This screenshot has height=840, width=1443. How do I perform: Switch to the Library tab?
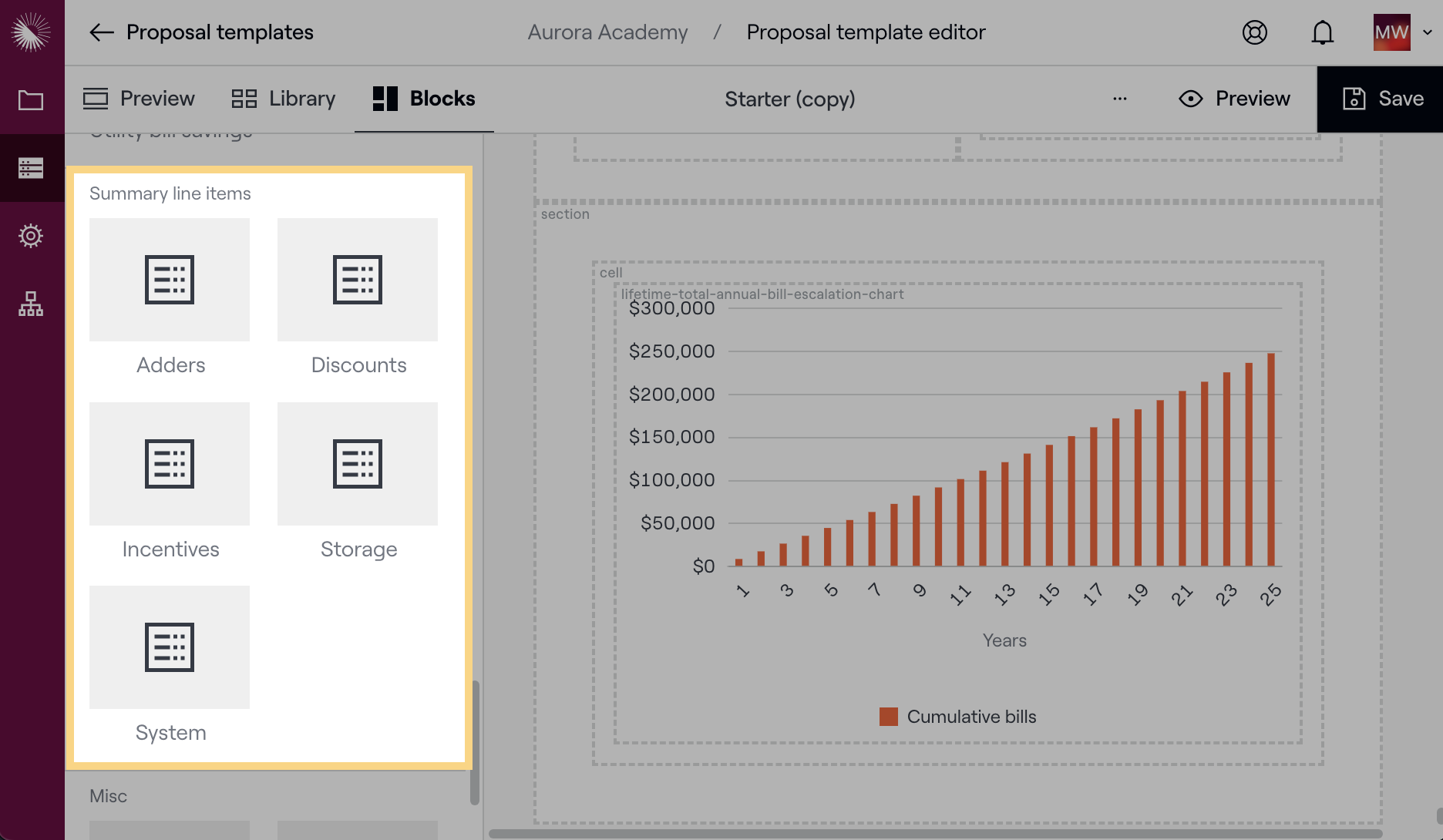coord(284,99)
